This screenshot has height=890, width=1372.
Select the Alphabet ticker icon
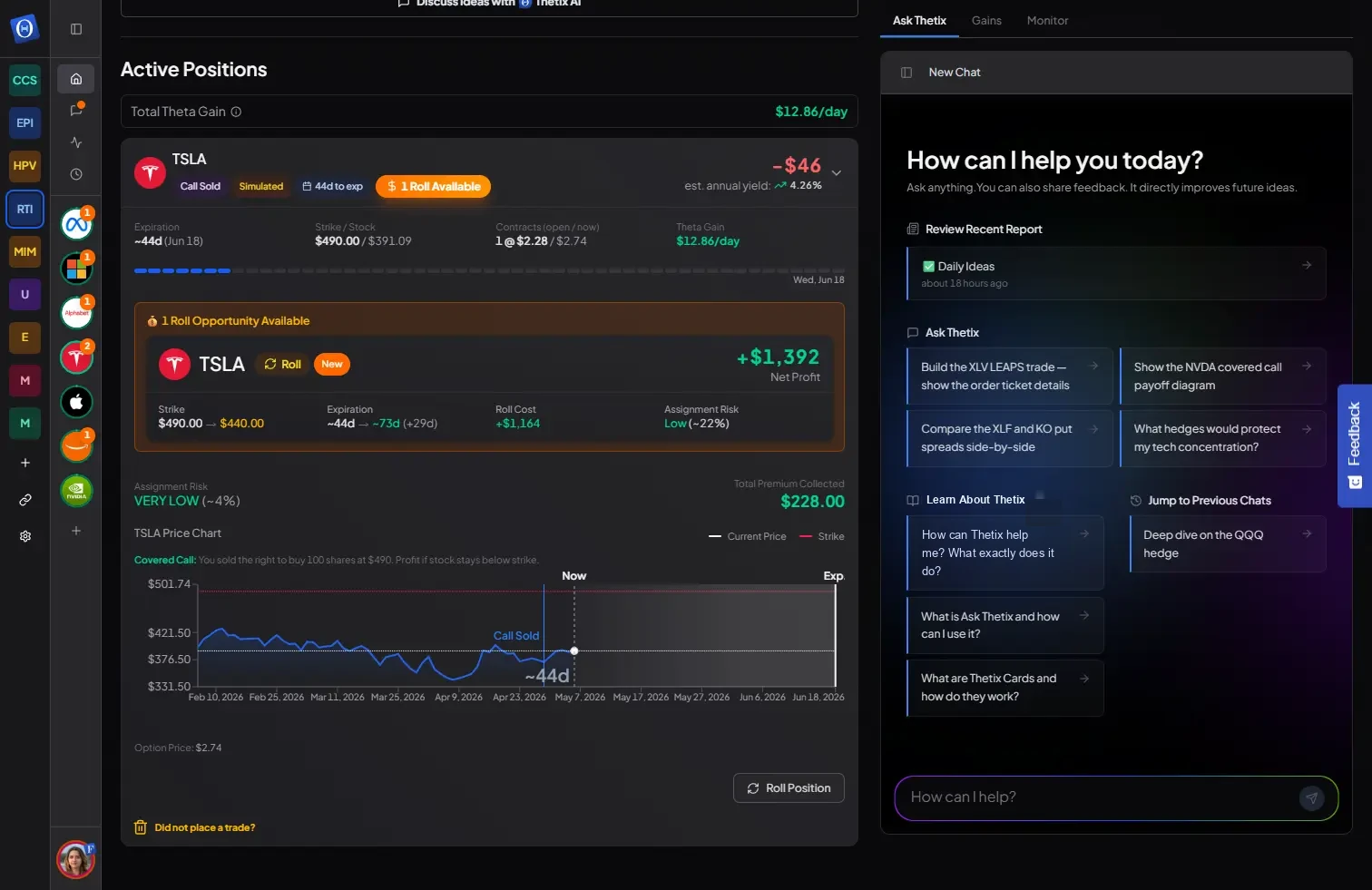click(x=77, y=313)
